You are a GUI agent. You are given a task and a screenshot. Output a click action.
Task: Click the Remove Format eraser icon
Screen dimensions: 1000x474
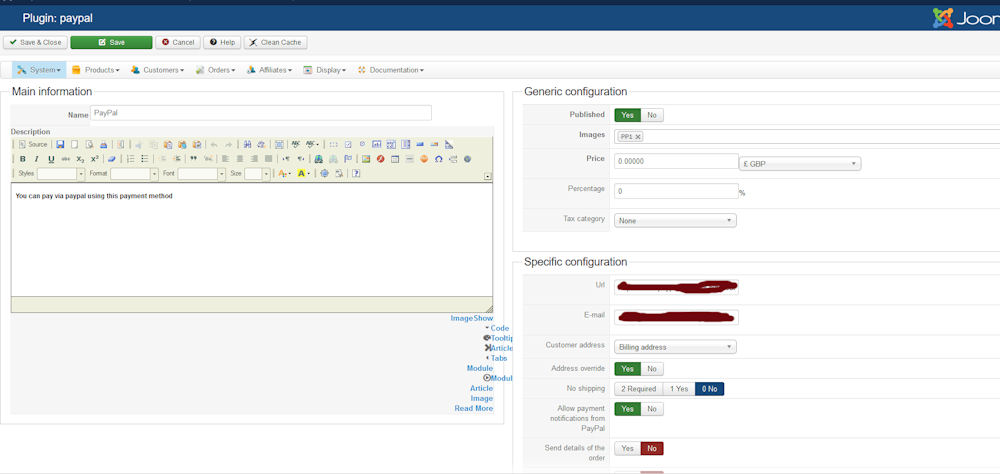(x=112, y=159)
